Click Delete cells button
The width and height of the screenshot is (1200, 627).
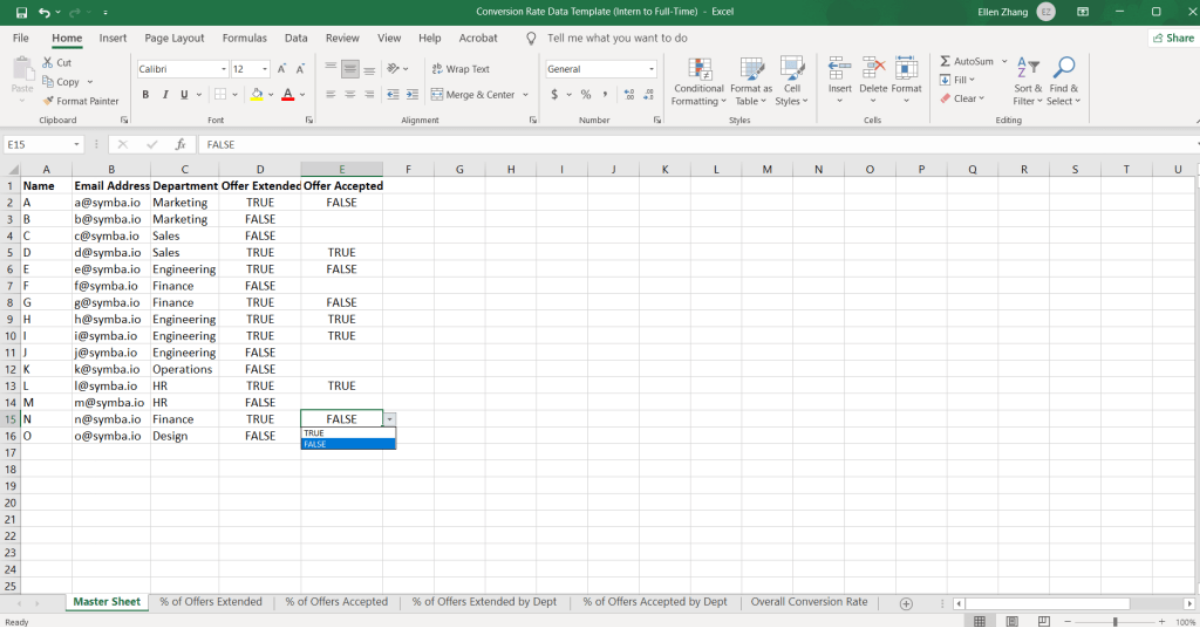click(873, 80)
